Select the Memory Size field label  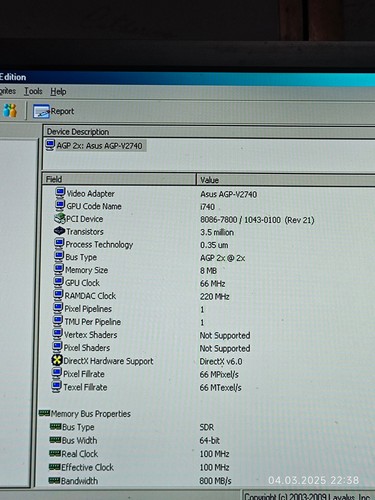[86, 270]
